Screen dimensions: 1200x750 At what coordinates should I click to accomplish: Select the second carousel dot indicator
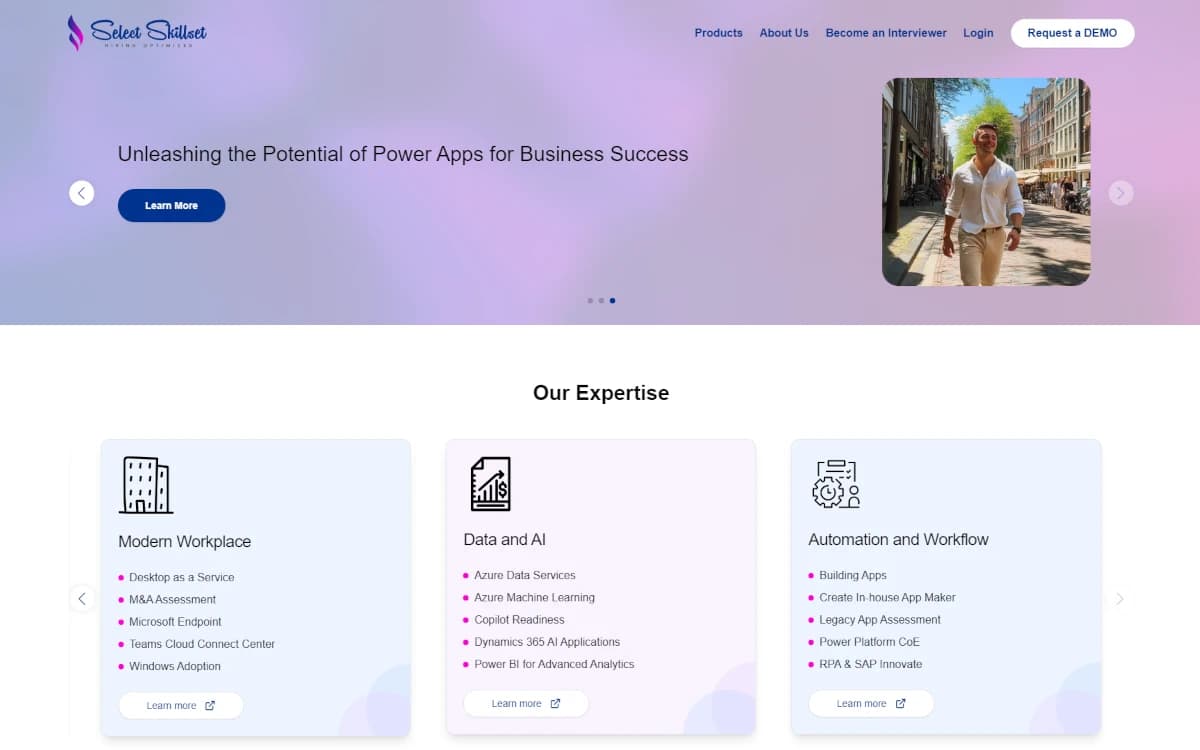pyautogui.click(x=601, y=300)
